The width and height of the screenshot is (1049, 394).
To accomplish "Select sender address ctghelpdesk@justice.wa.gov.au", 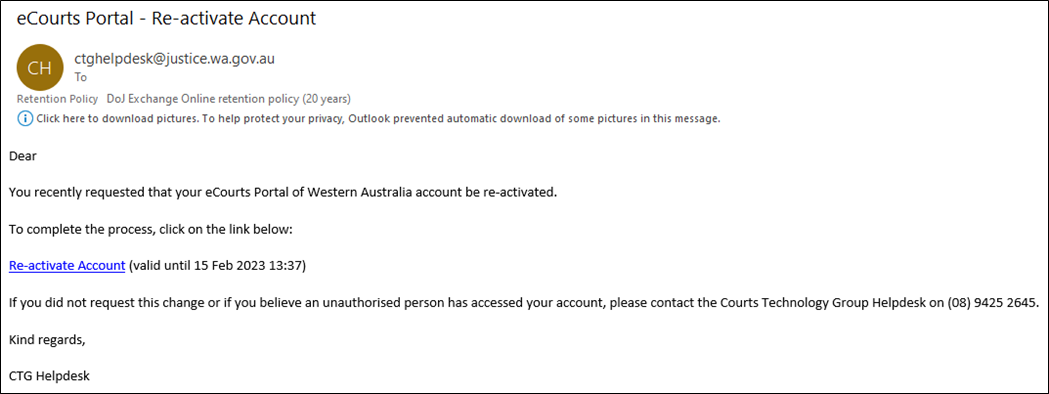I will click(x=174, y=59).
